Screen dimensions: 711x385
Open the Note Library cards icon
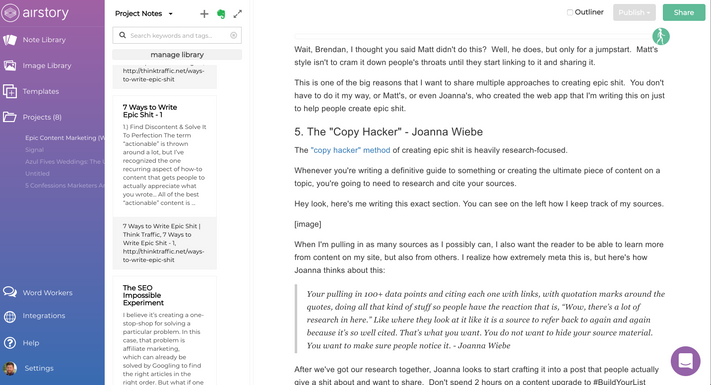(10, 40)
